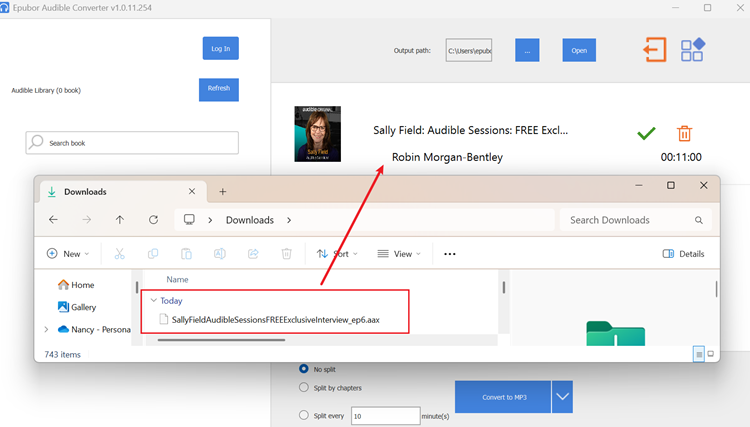Viewport: 750px width, 427px height.
Task: Maximize the Downloads Explorer window
Action: coord(671,185)
